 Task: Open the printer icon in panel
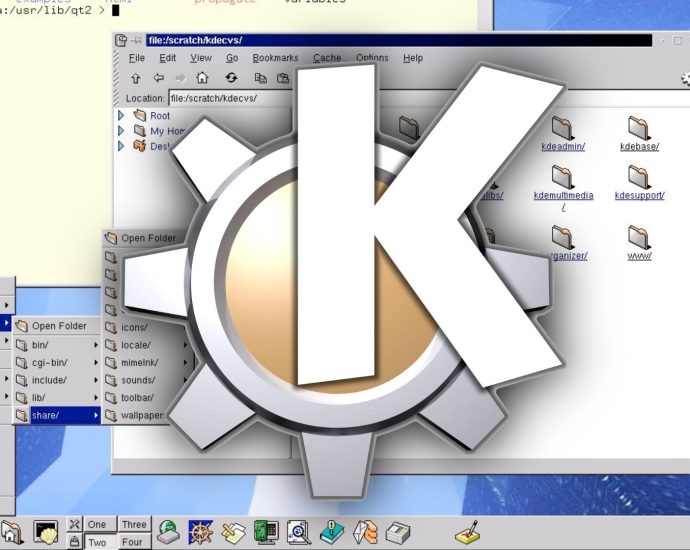[x=398, y=533]
